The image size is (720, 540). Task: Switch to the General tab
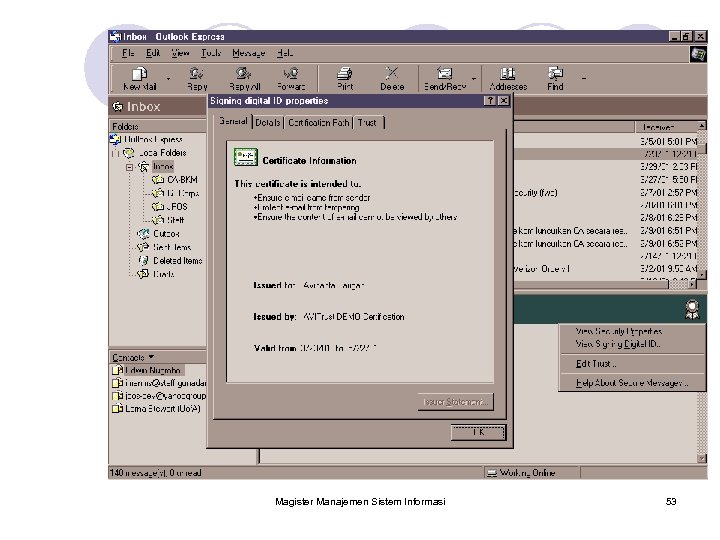tap(233, 121)
